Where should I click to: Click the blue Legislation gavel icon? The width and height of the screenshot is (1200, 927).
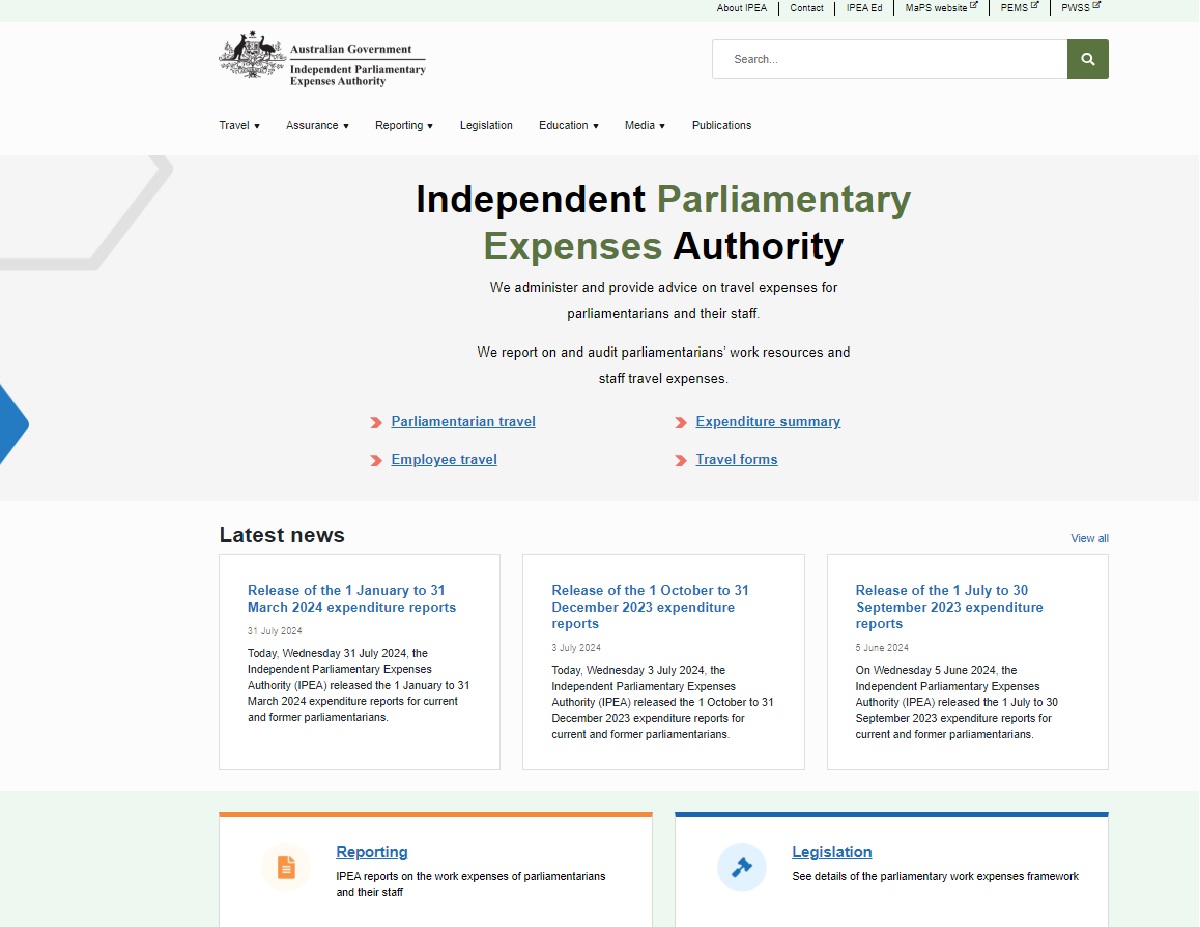point(741,867)
